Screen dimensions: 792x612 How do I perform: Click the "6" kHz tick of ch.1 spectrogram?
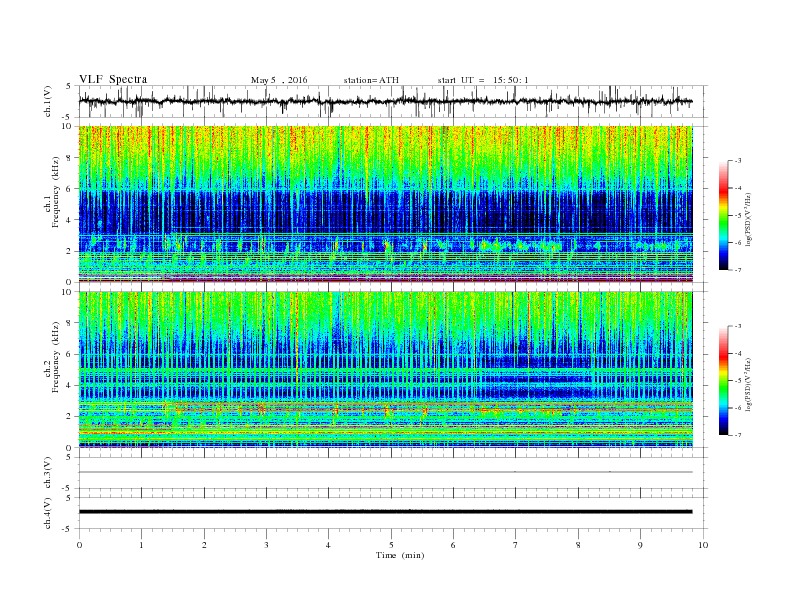point(70,188)
